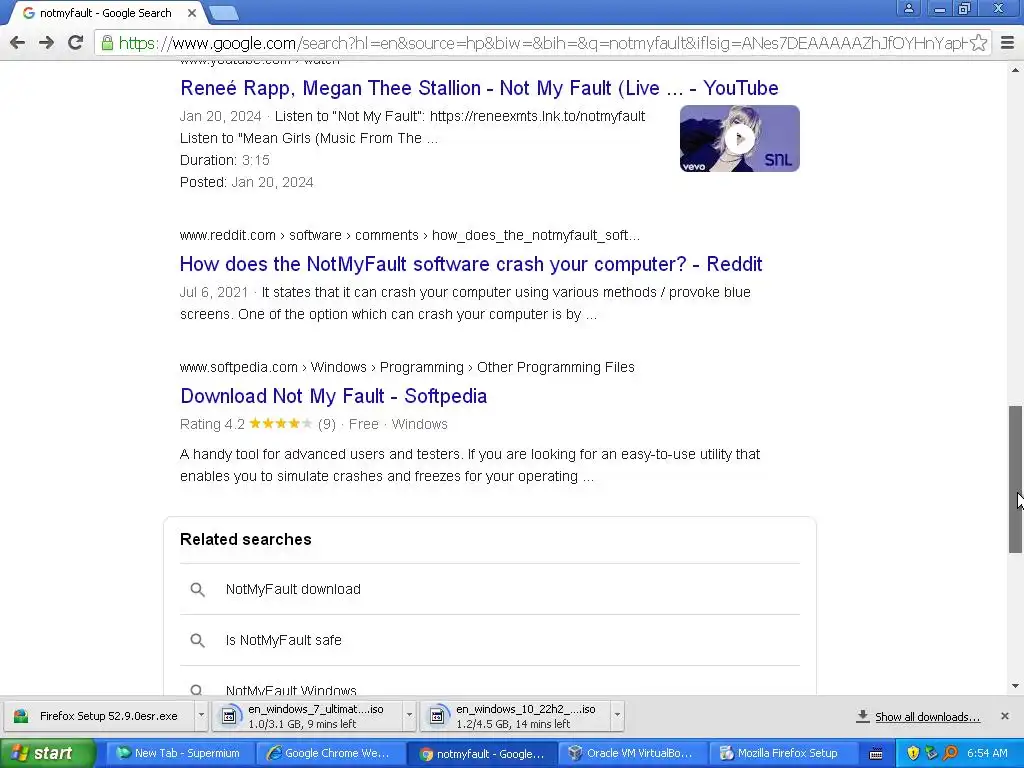Go forward using browser forward arrow

(46, 43)
